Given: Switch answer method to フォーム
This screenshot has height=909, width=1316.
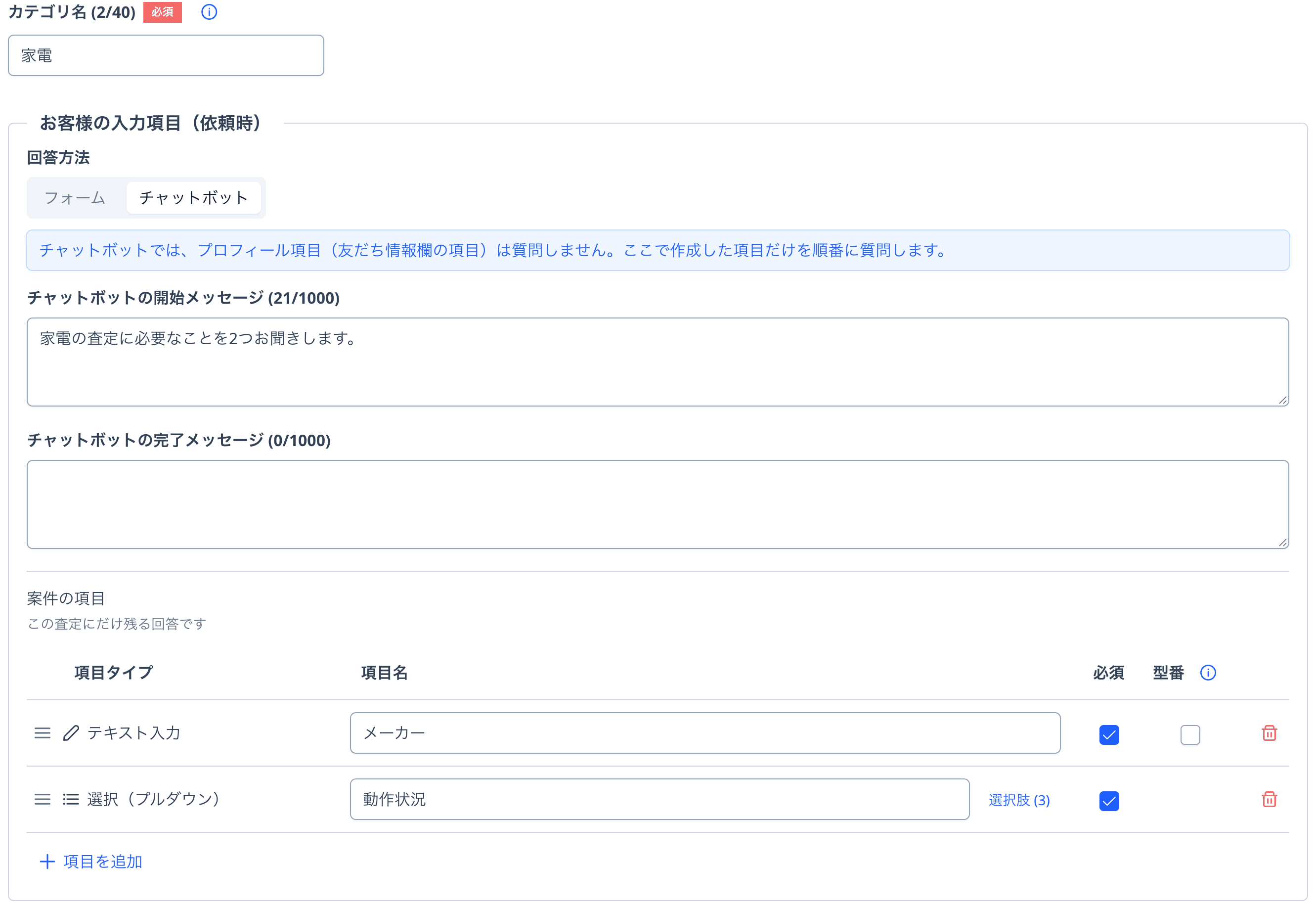Looking at the screenshot, I should pyautogui.click(x=75, y=198).
